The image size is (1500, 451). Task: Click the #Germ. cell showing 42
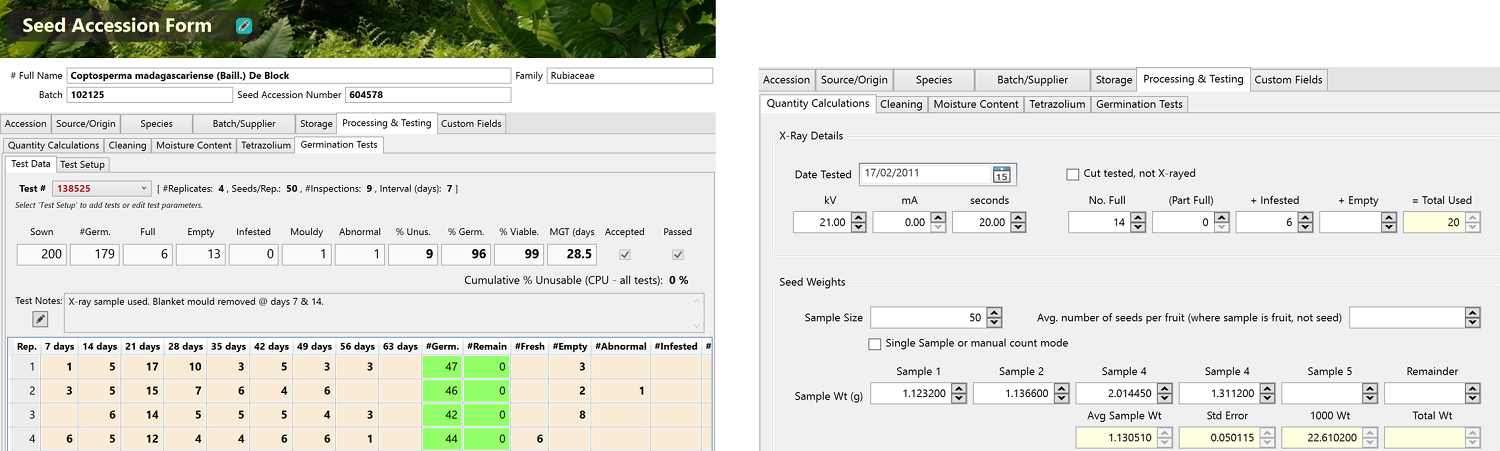click(x=442, y=413)
